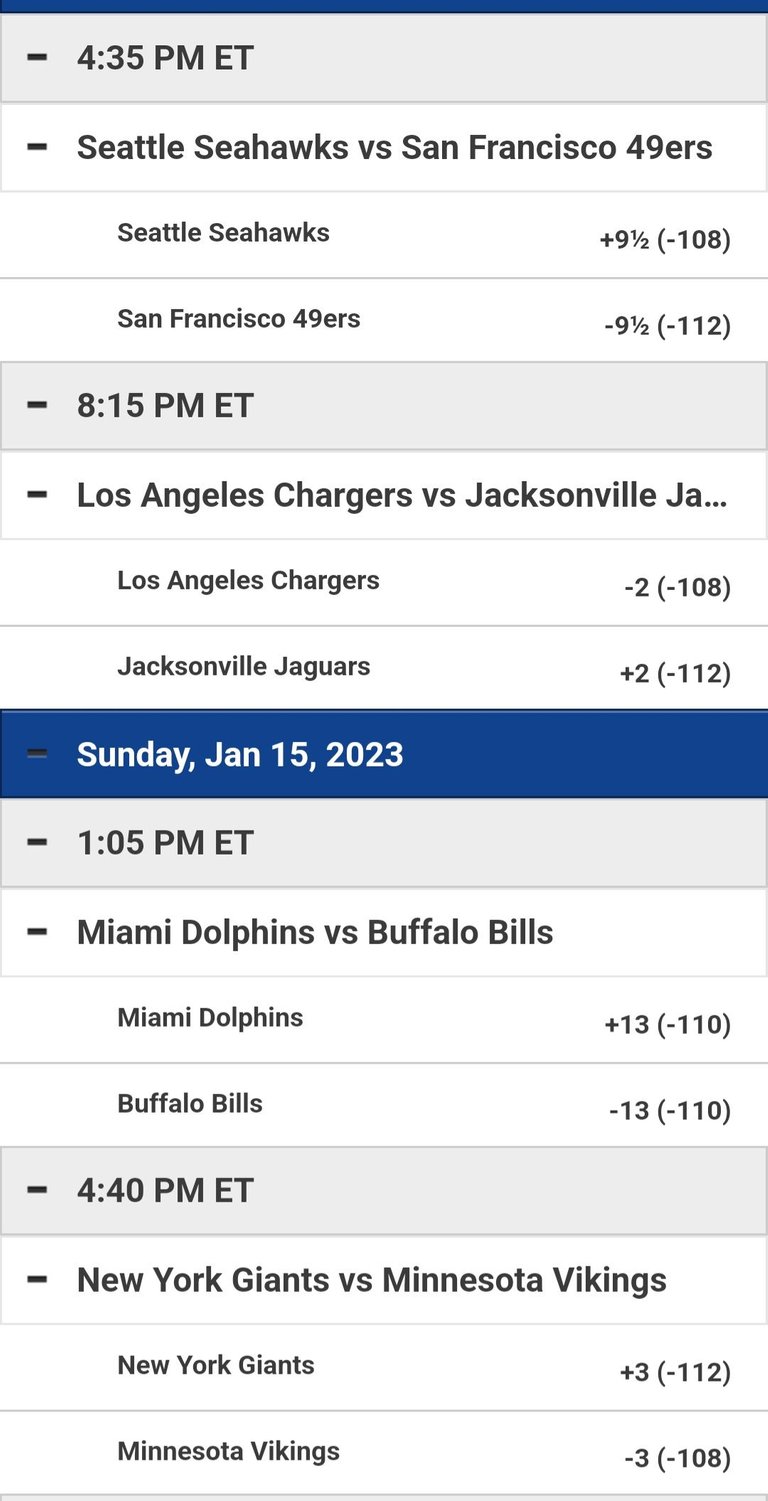Select Minnesota Vikings -3 (-108) spread
768x1501 pixels.
677,1459
